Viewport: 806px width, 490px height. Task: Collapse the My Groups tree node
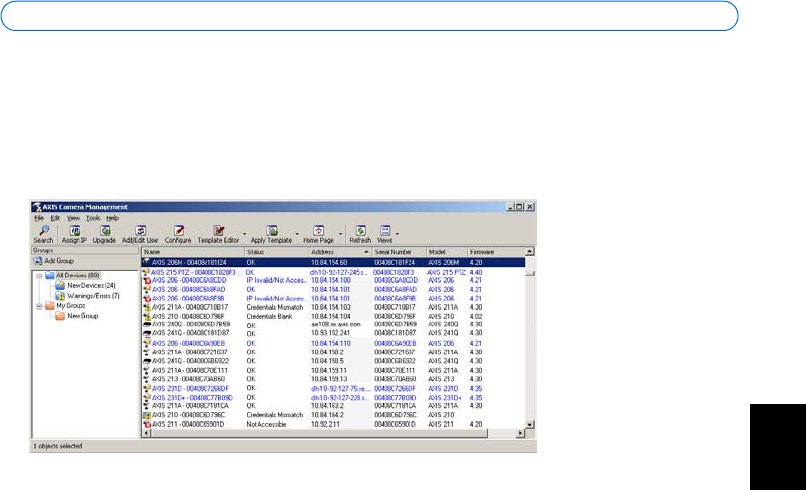click(x=39, y=306)
